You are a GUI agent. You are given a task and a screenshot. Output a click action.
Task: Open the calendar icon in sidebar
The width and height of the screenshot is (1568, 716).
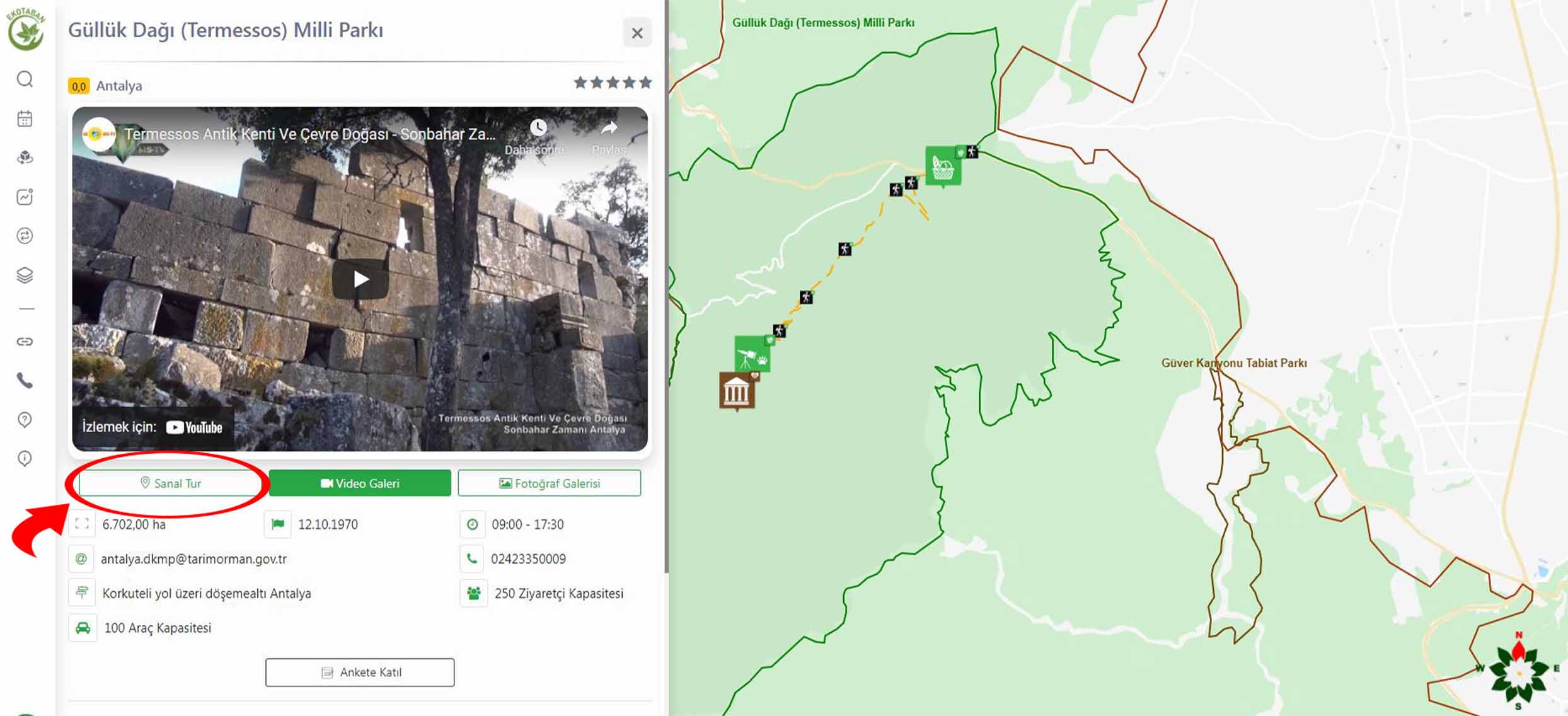click(25, 118)
